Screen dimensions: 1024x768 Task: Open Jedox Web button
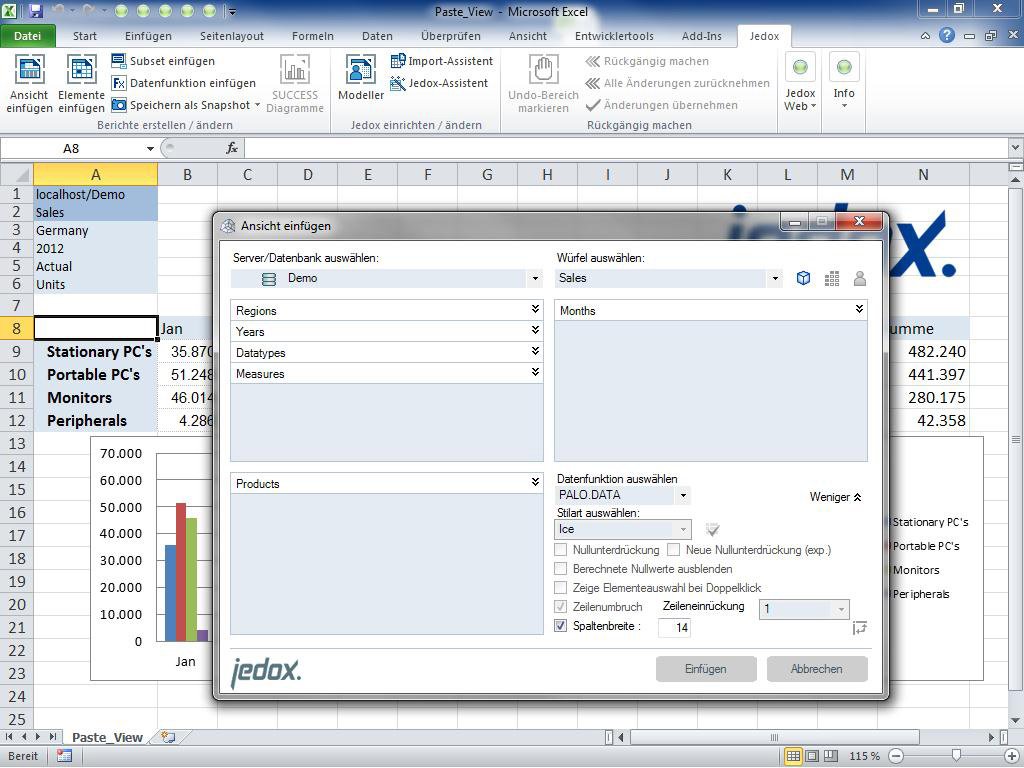pos(800,83)
